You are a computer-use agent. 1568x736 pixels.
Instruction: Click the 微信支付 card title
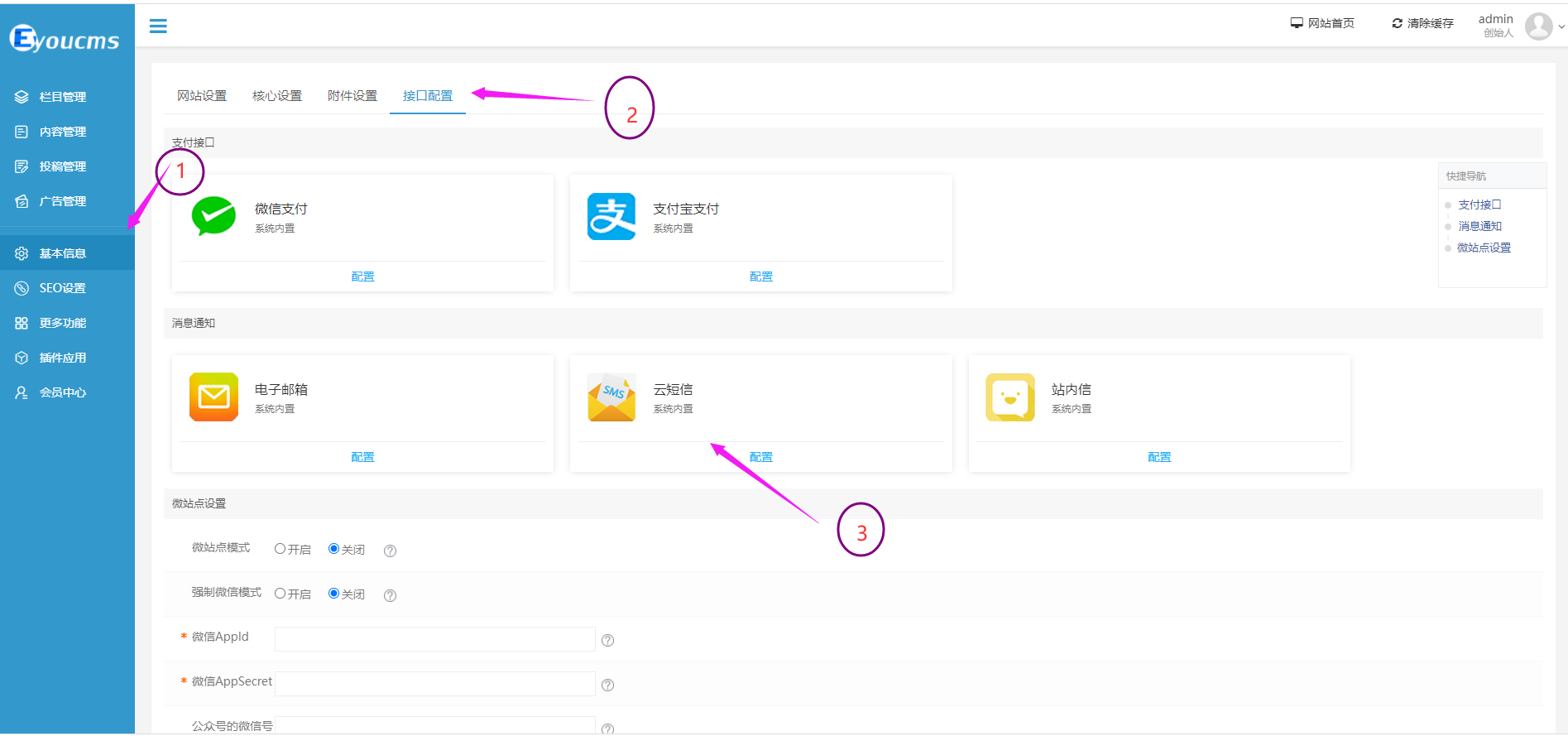coord(281,209)
